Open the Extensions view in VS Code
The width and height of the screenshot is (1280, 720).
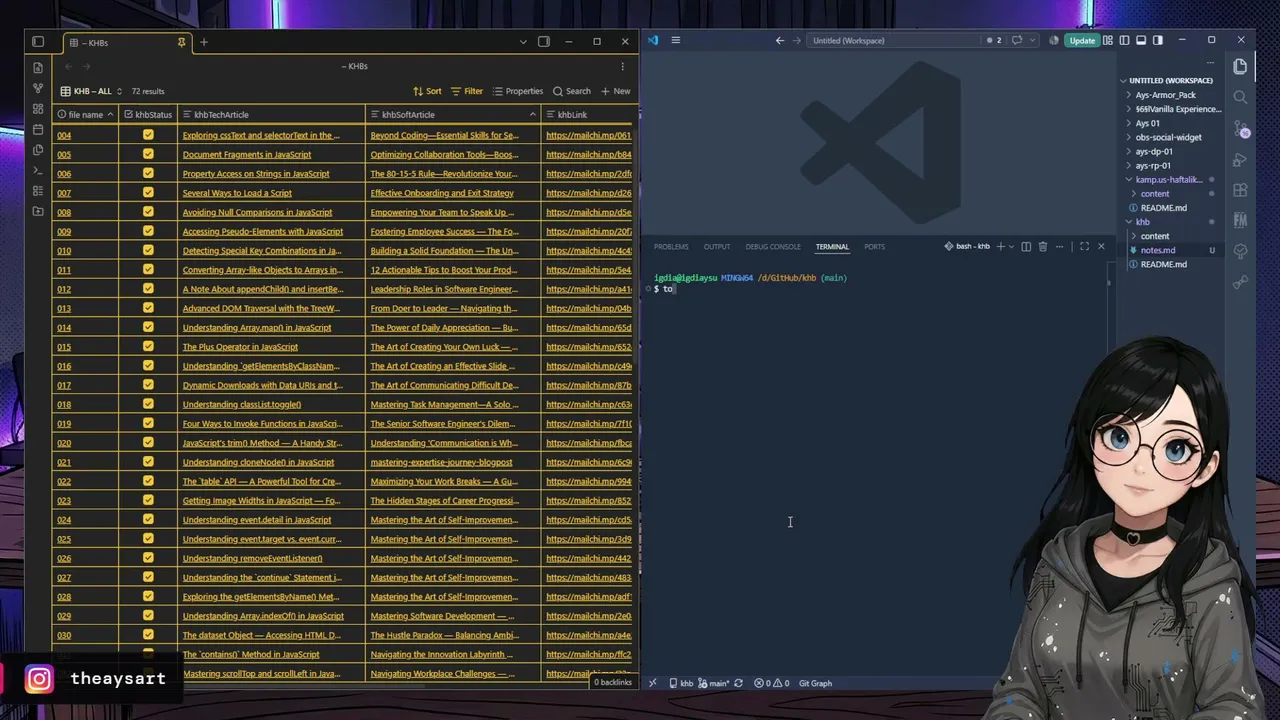(1241, 190)
